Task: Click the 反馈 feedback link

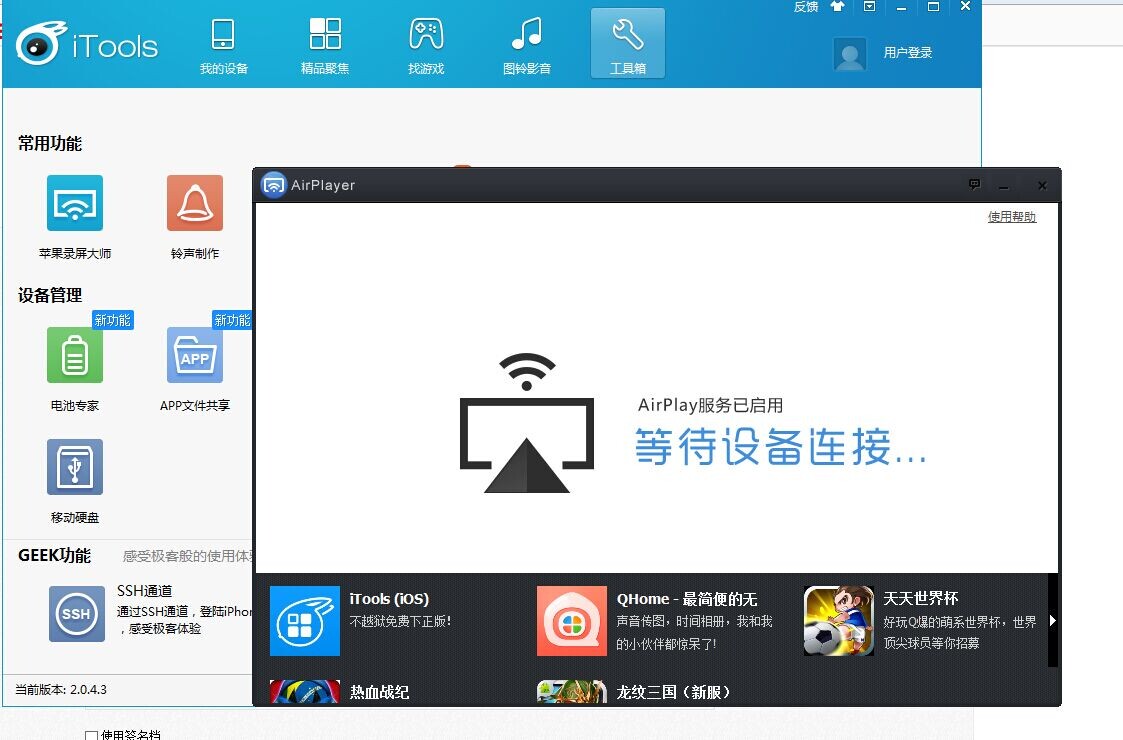Action: pos(806,6)
